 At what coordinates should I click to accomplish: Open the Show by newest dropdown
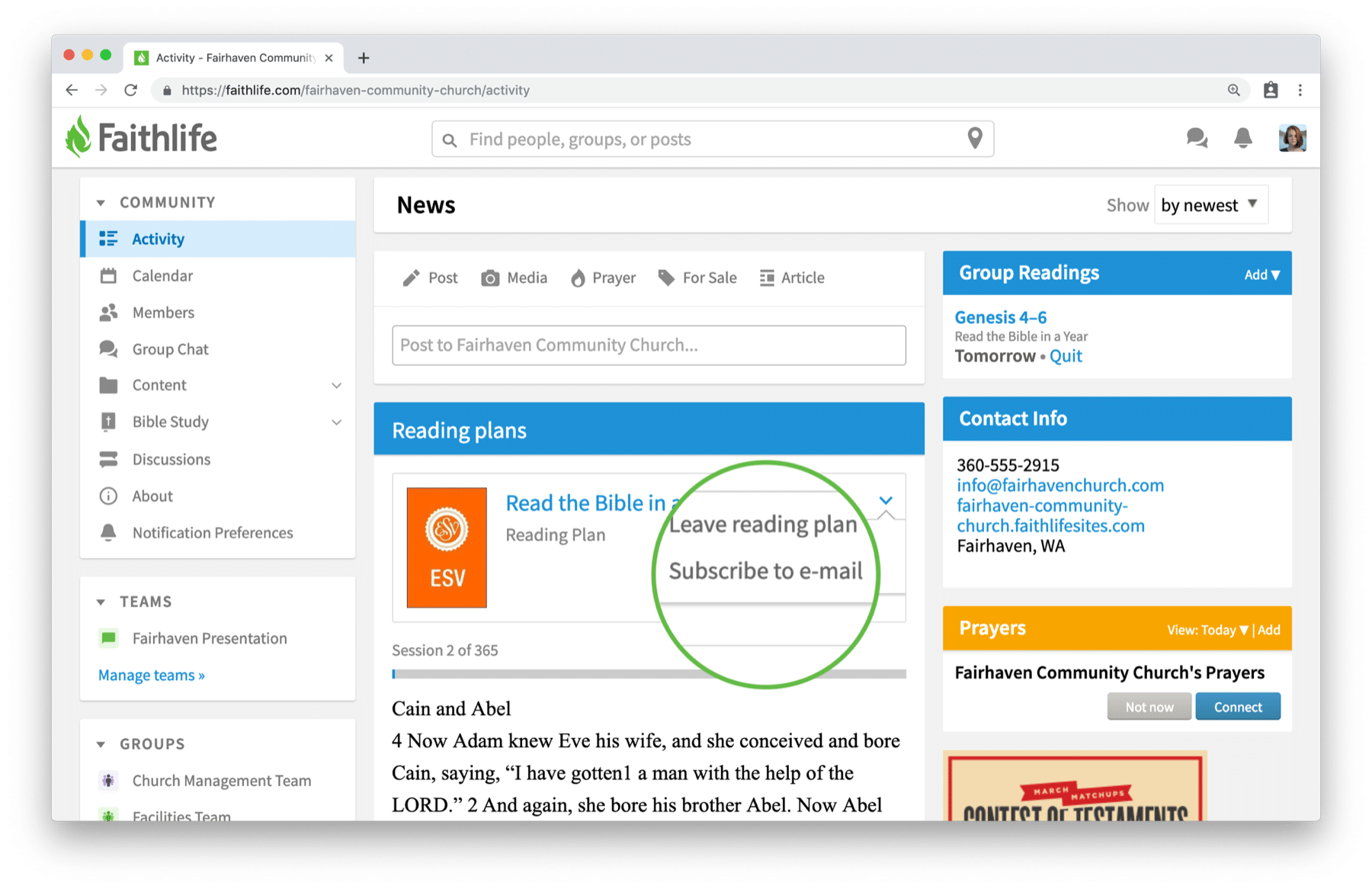coord(1210,205)
